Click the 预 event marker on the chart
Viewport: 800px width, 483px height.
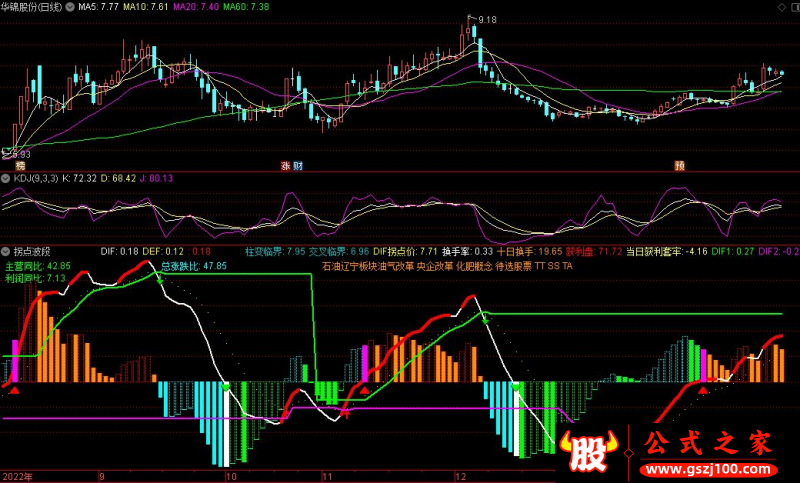pyautogui.click(x=680, y=166)
